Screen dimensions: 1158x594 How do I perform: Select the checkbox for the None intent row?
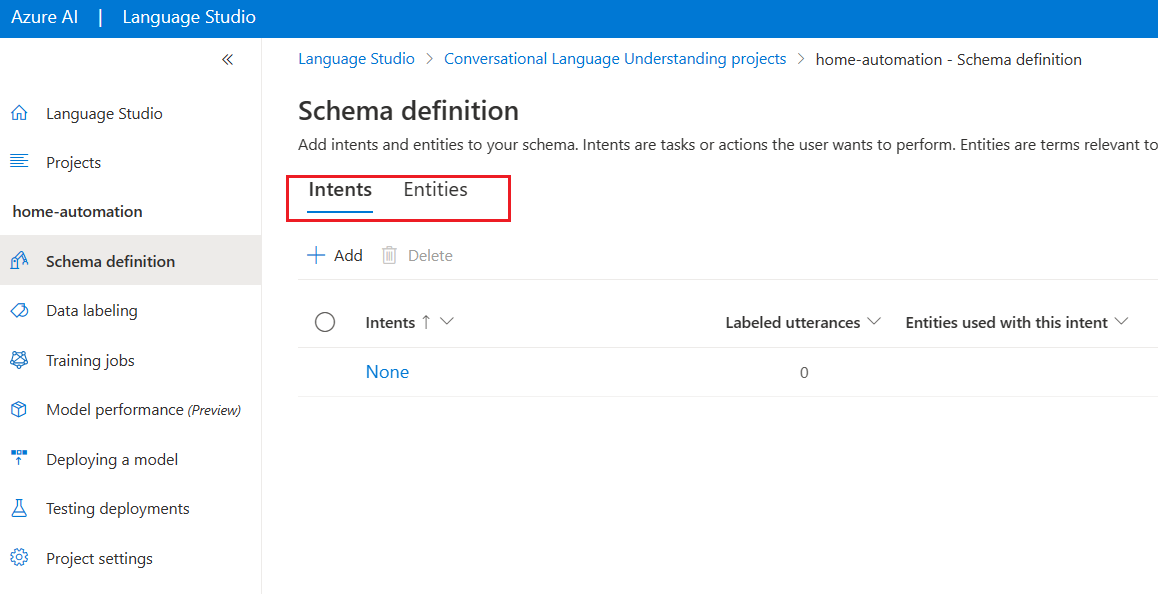pyautogui.click(x=325, y=372)
